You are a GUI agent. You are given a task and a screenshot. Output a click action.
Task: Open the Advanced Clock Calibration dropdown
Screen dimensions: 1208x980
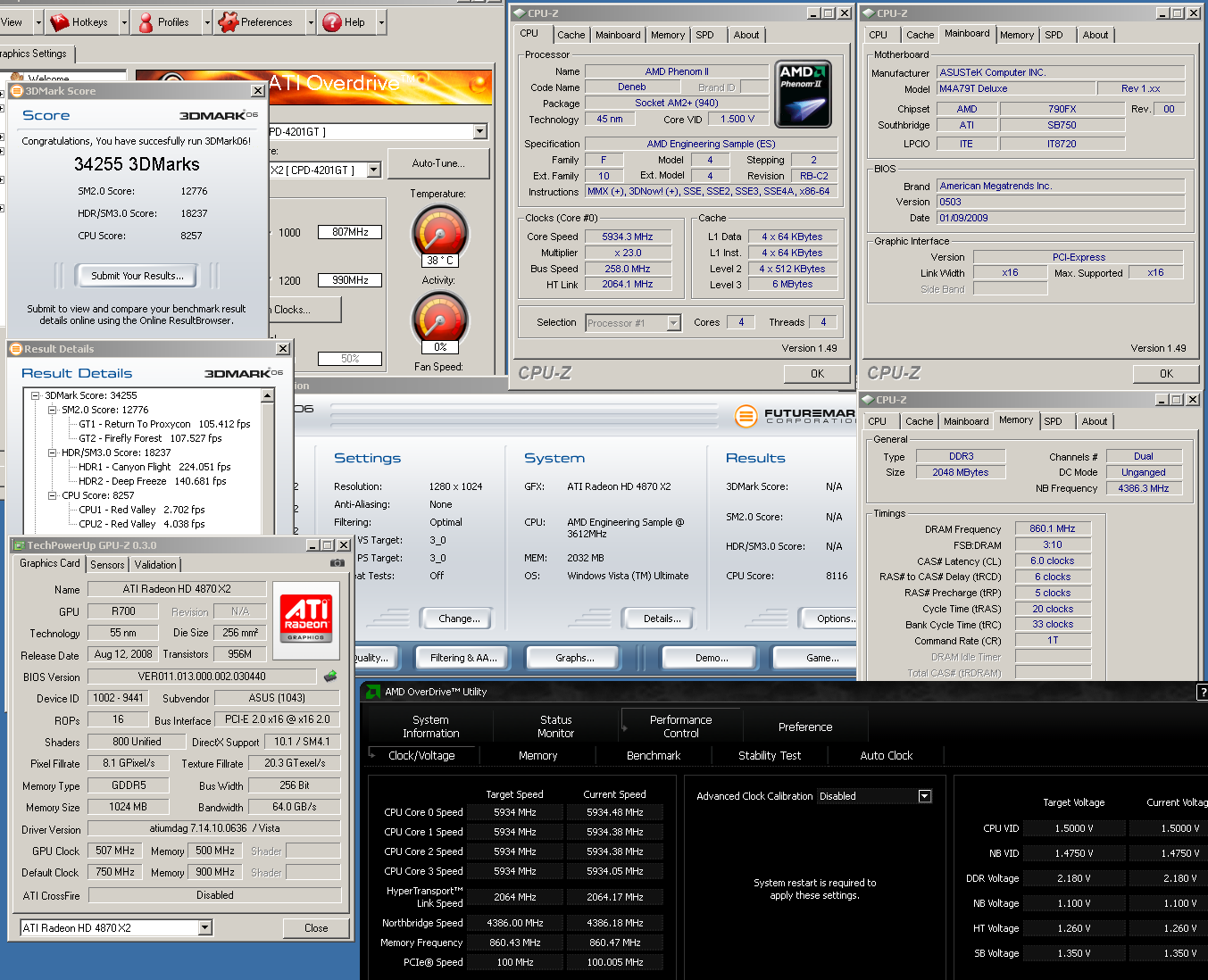pyautogui.click(x=925, y=796)
